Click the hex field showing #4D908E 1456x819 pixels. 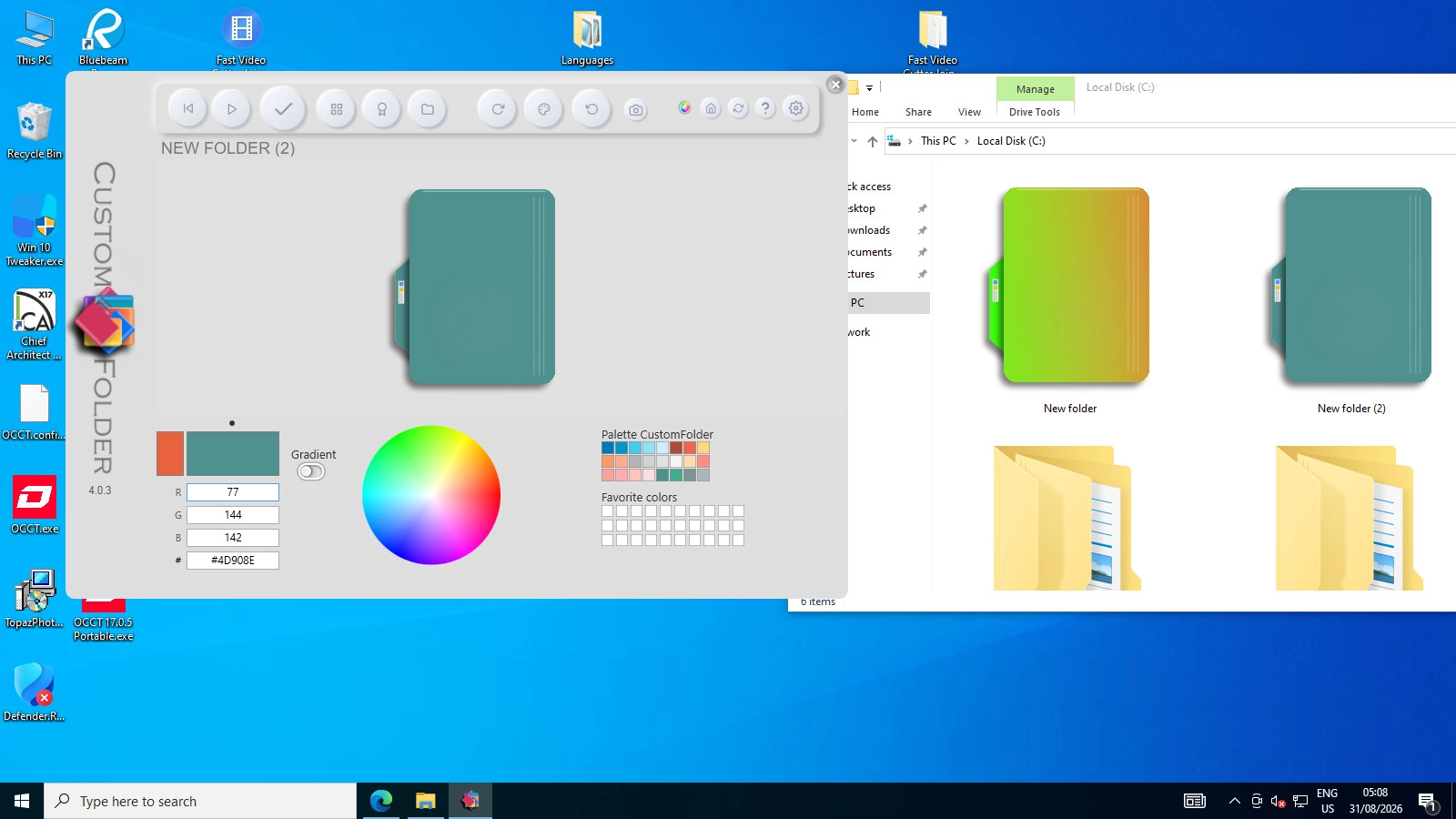point(233,561)
